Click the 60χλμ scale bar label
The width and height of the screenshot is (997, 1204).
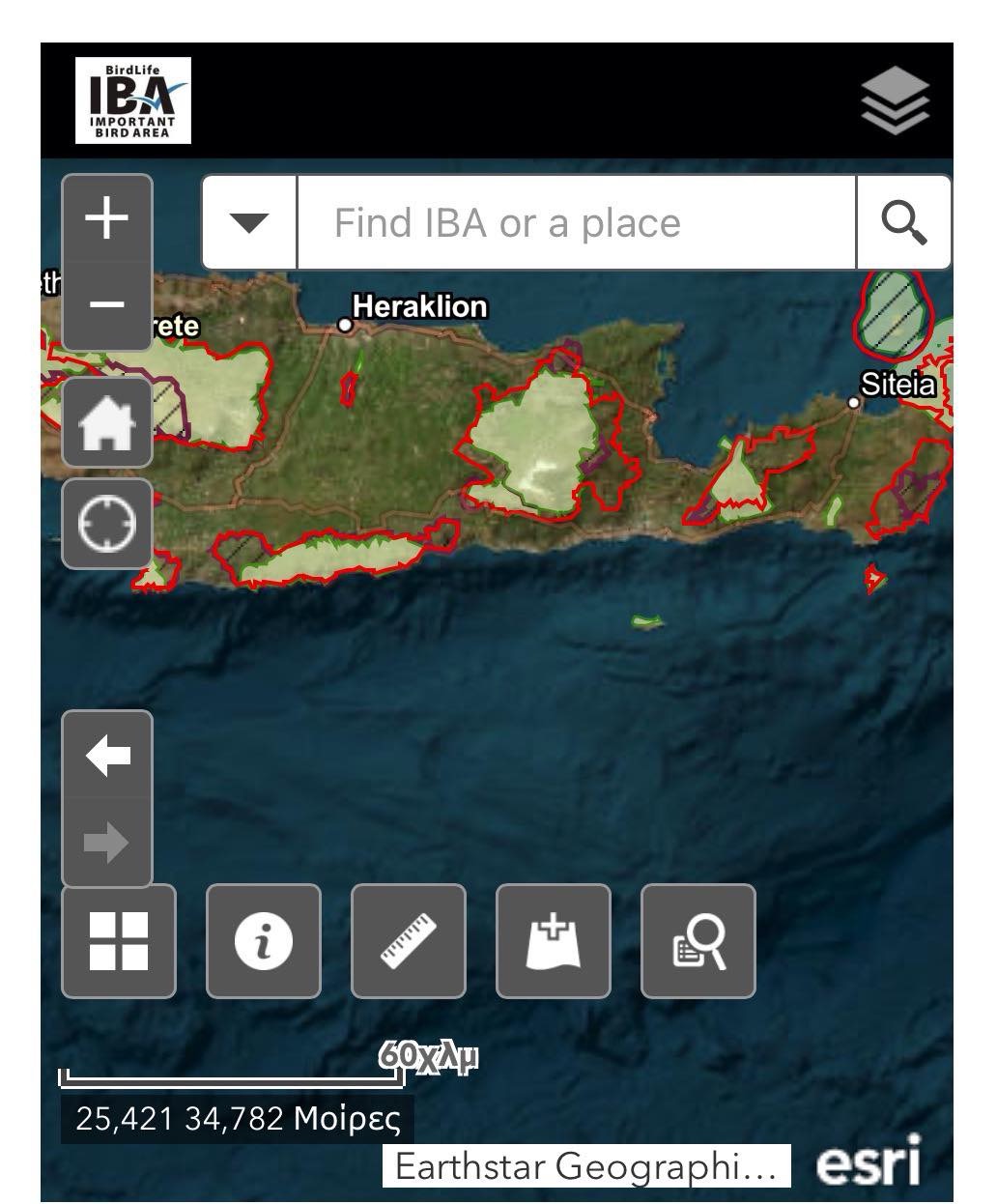[x=429, y=1055]
